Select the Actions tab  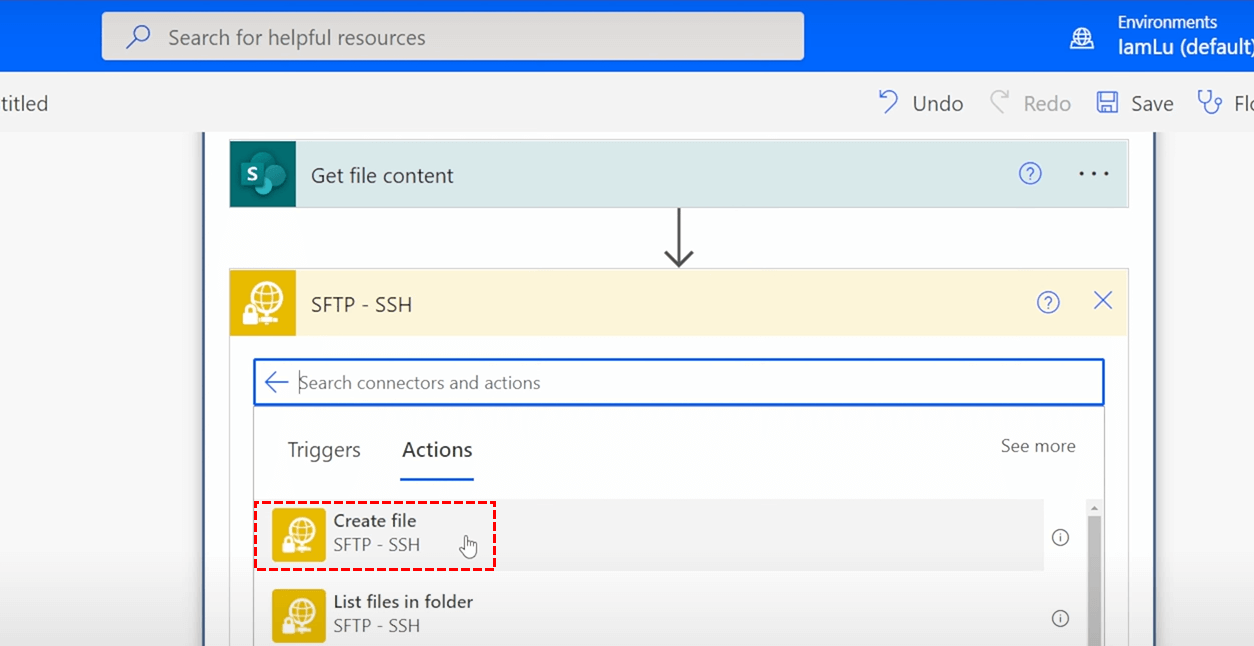click(x=437, y=450)
